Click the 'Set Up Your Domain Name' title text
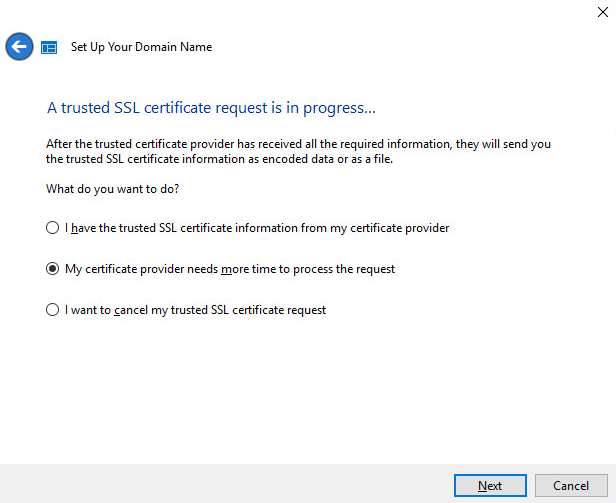 [x=141, y=47]
